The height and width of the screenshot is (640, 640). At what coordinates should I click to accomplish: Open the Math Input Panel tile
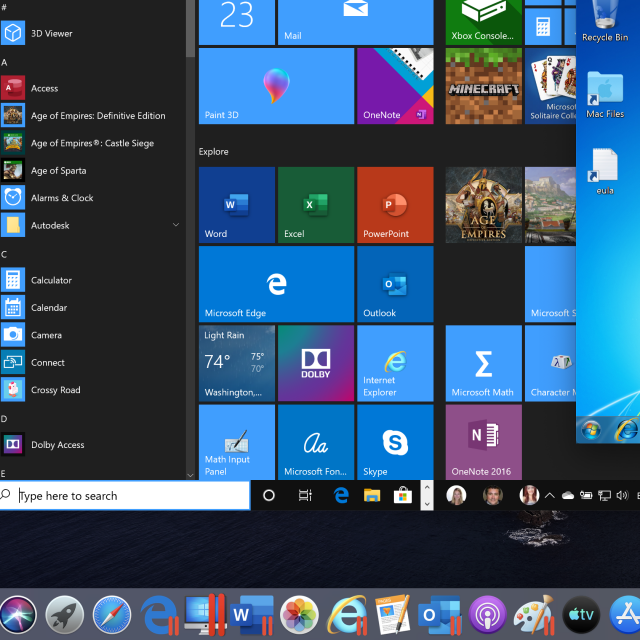point(237,442)
